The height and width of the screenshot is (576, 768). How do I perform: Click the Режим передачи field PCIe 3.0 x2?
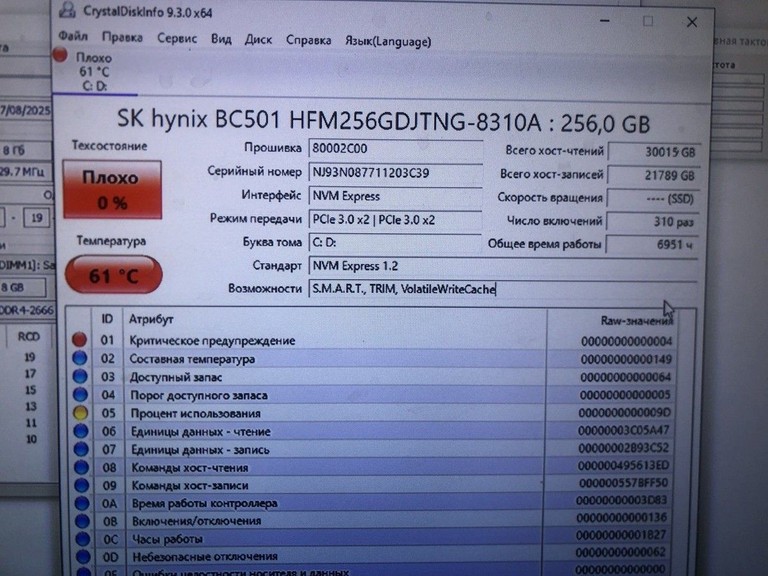pyautogui.click(x=395, y=220)
